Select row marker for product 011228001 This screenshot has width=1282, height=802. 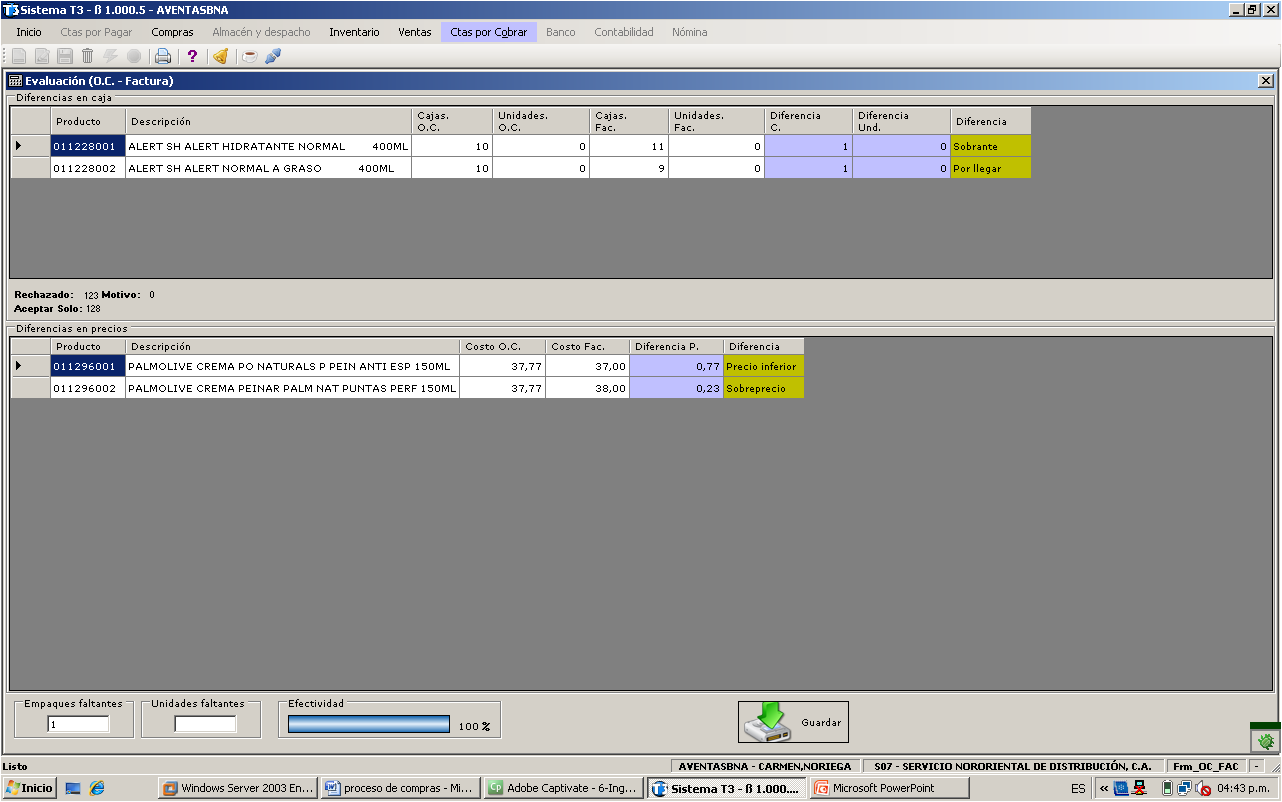tap(30, 146)
